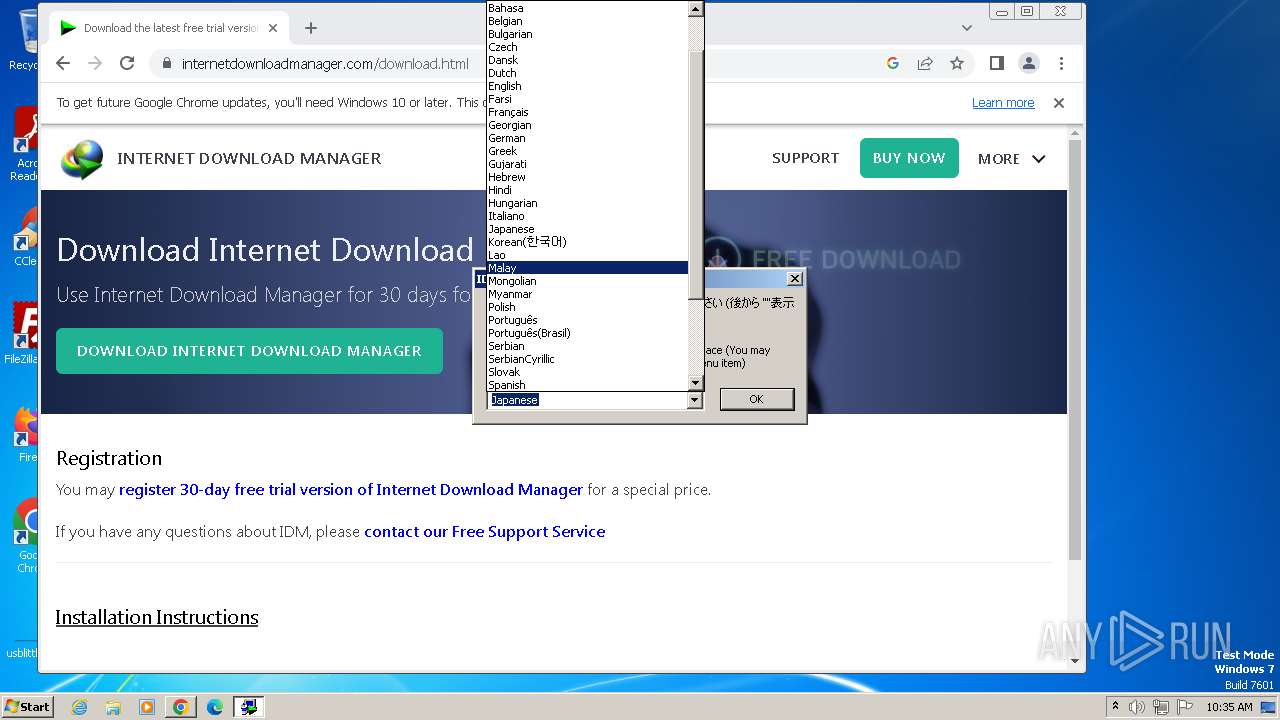Screen dimensions: 1280x720
Task: Open Chrome's three-dot menu
Action: [1061, 63]
